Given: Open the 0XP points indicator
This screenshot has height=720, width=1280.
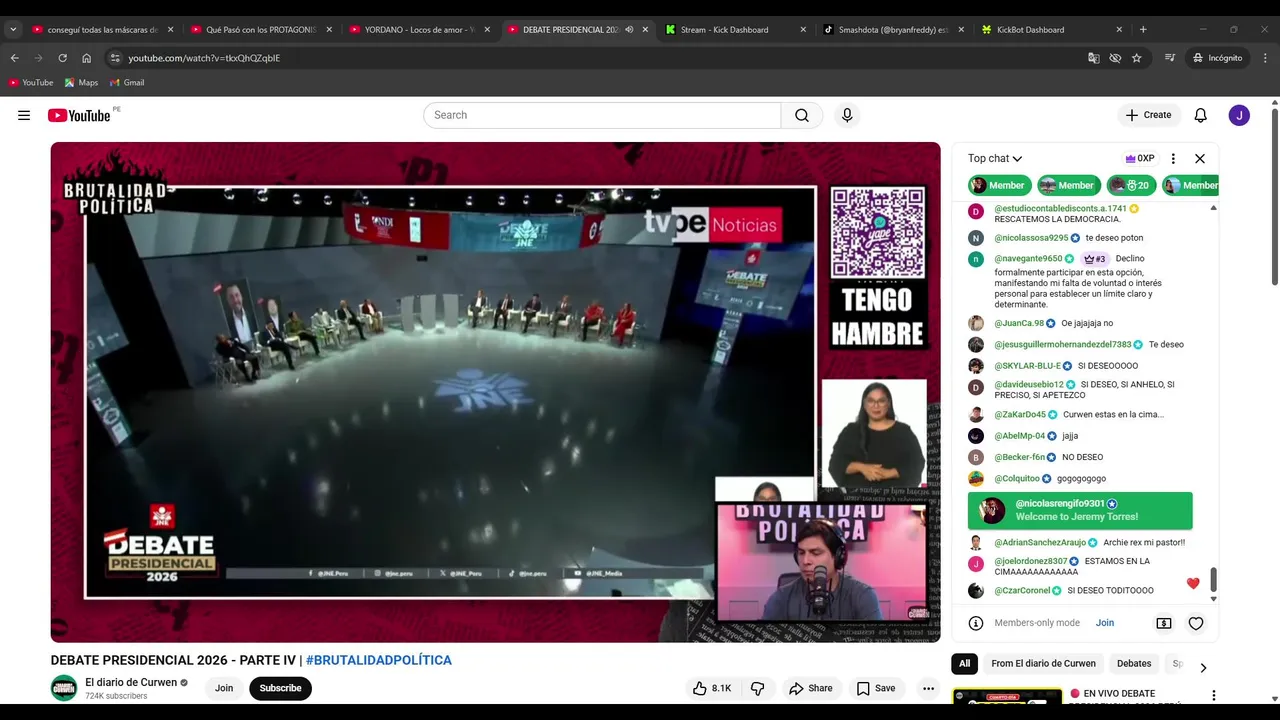Looking at the screenshot, I should [1140, 158].
